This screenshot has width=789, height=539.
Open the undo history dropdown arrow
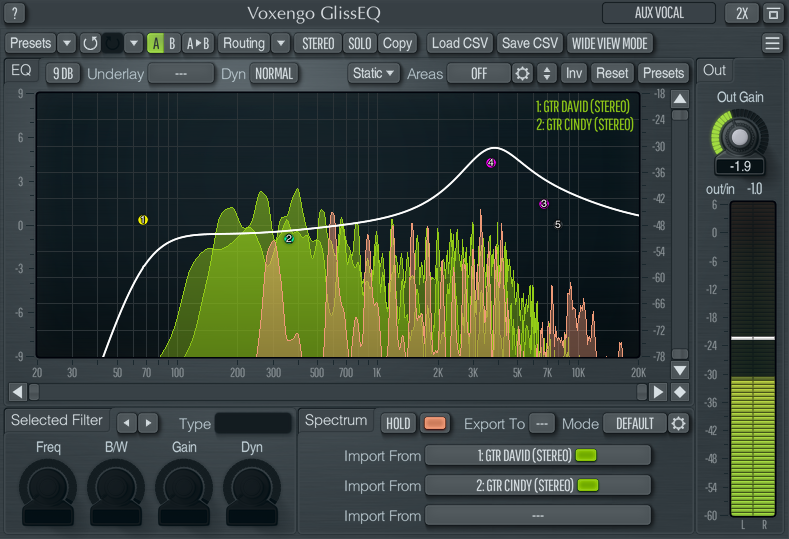click(133, 43)
